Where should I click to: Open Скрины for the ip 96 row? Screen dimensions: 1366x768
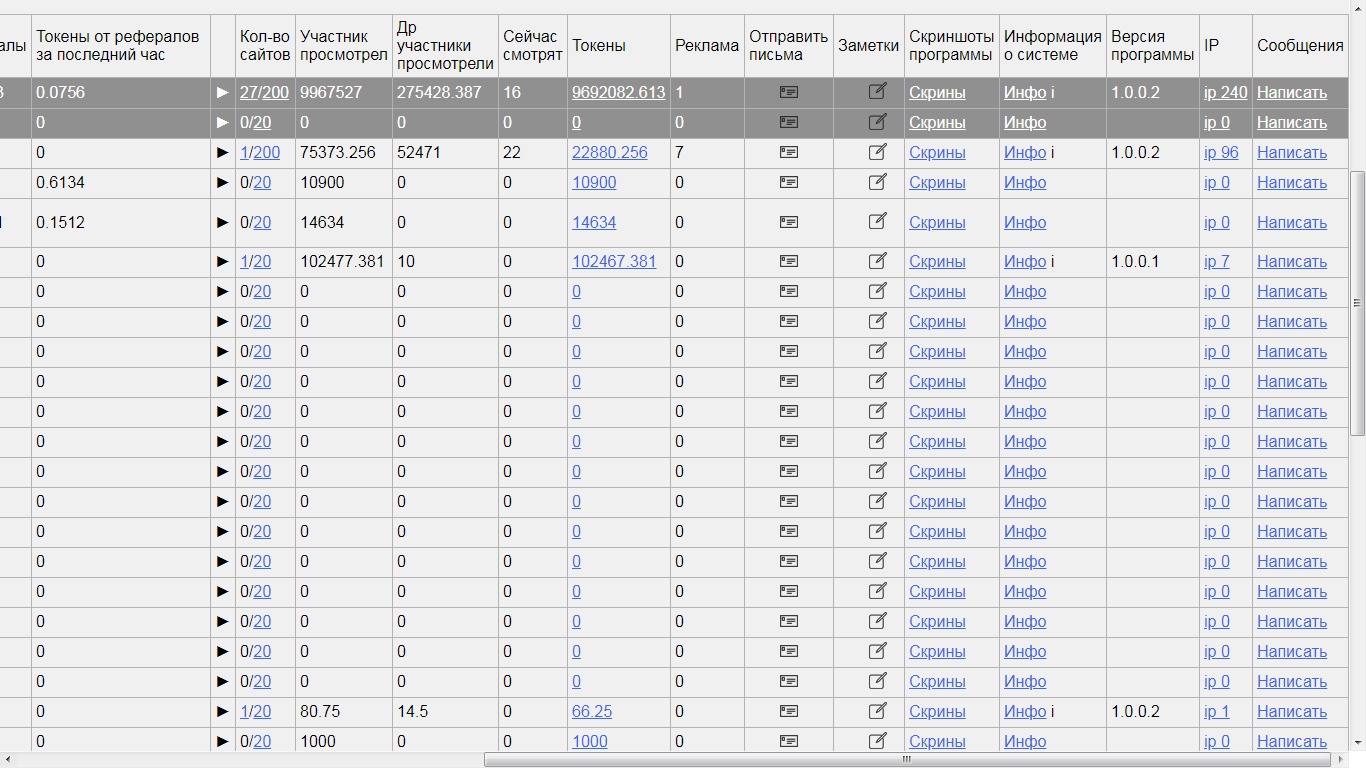coord(937,152)
